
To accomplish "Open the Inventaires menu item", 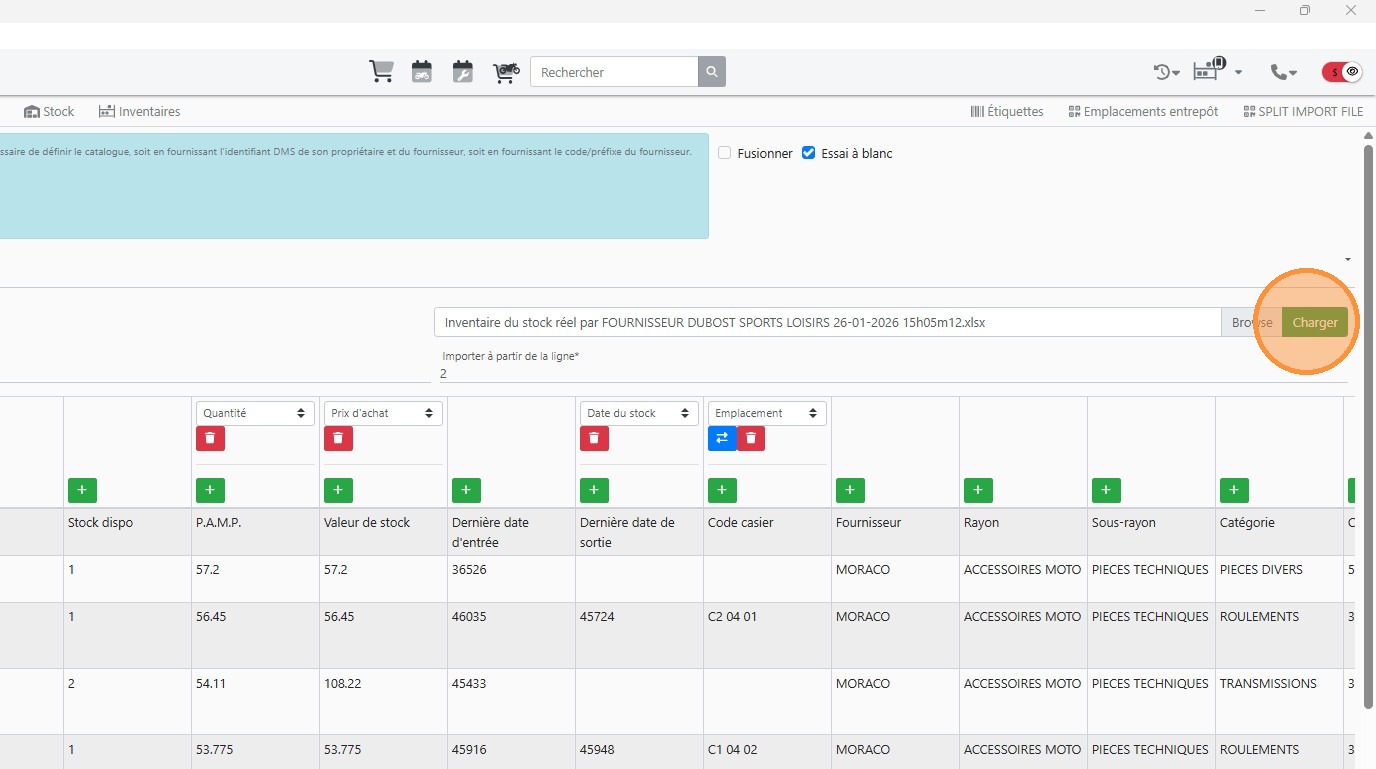I will [139, 112].
